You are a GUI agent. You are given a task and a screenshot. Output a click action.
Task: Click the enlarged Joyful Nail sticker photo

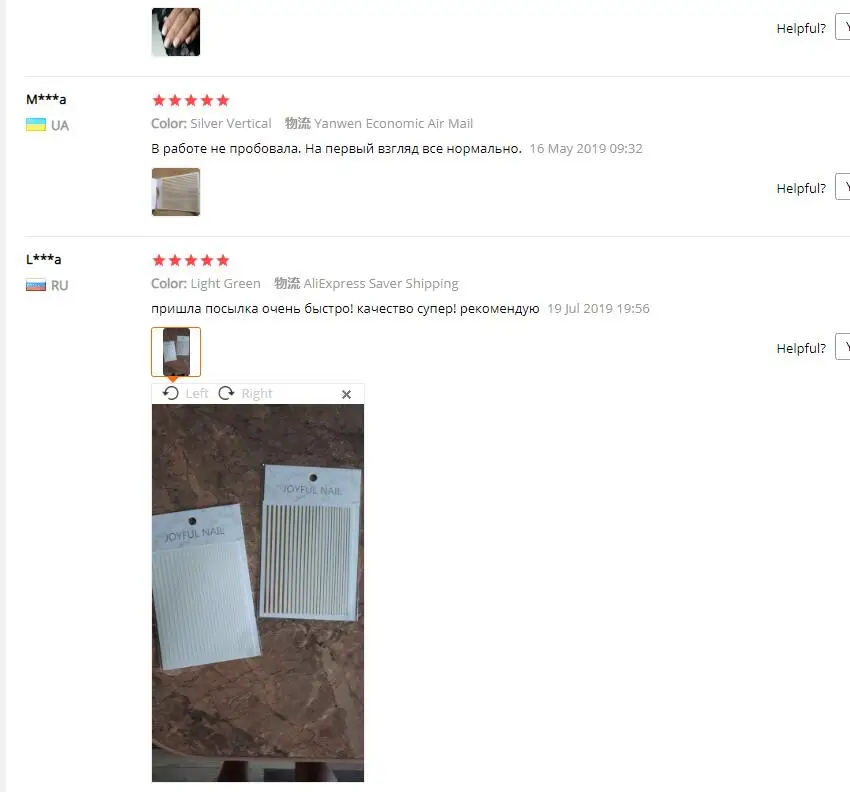257,593
